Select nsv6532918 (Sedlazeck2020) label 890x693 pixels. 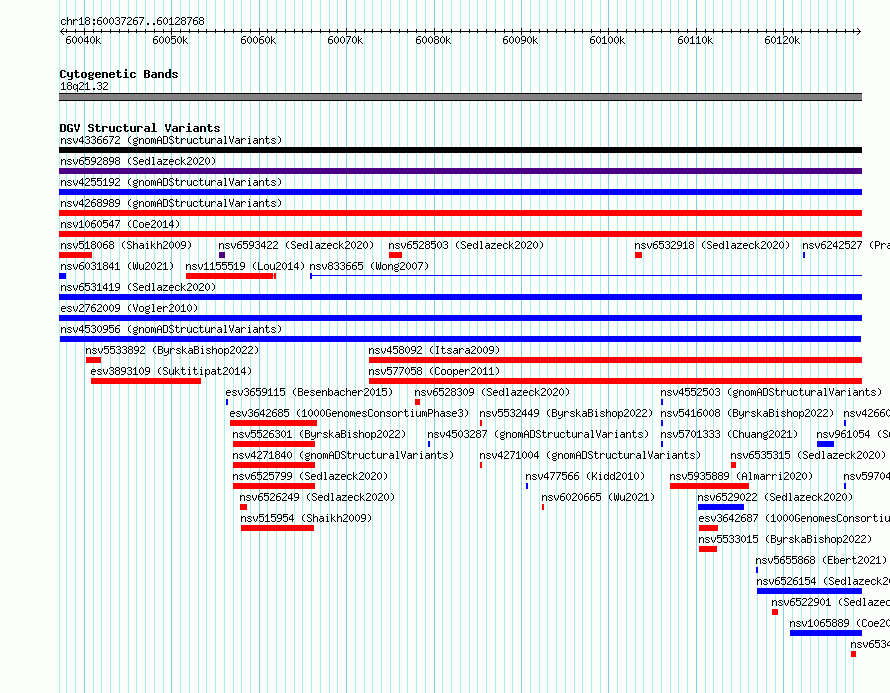click(x=712, y=245)
